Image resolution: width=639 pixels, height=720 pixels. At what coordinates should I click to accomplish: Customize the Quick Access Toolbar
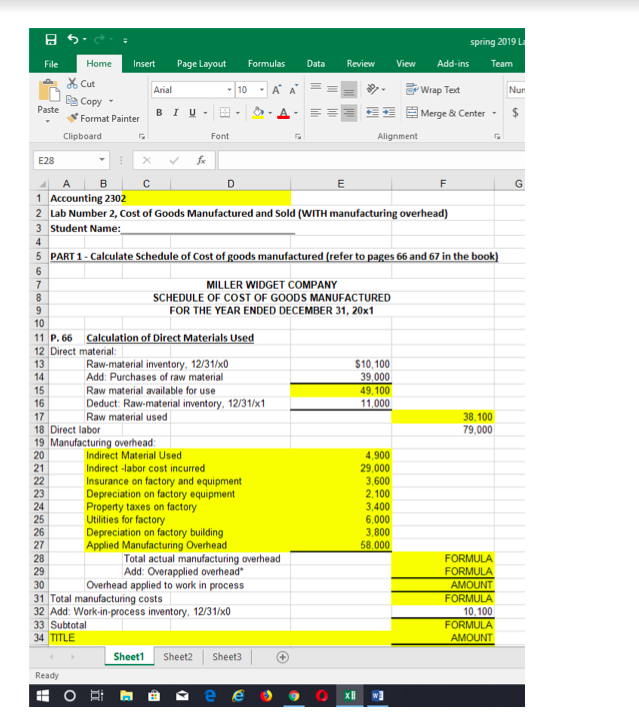coord(125,41)
